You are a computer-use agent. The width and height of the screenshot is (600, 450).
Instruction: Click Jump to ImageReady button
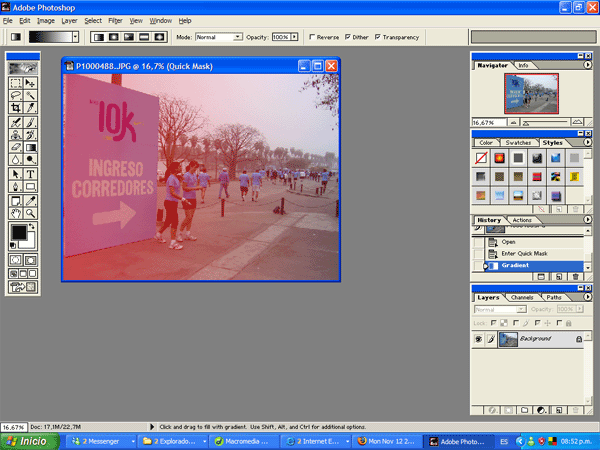[x=23, y=287]
